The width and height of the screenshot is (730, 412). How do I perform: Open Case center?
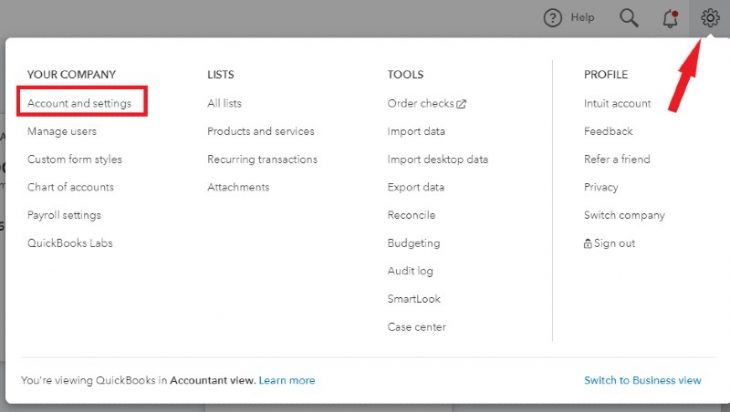(x=417, y=327)
